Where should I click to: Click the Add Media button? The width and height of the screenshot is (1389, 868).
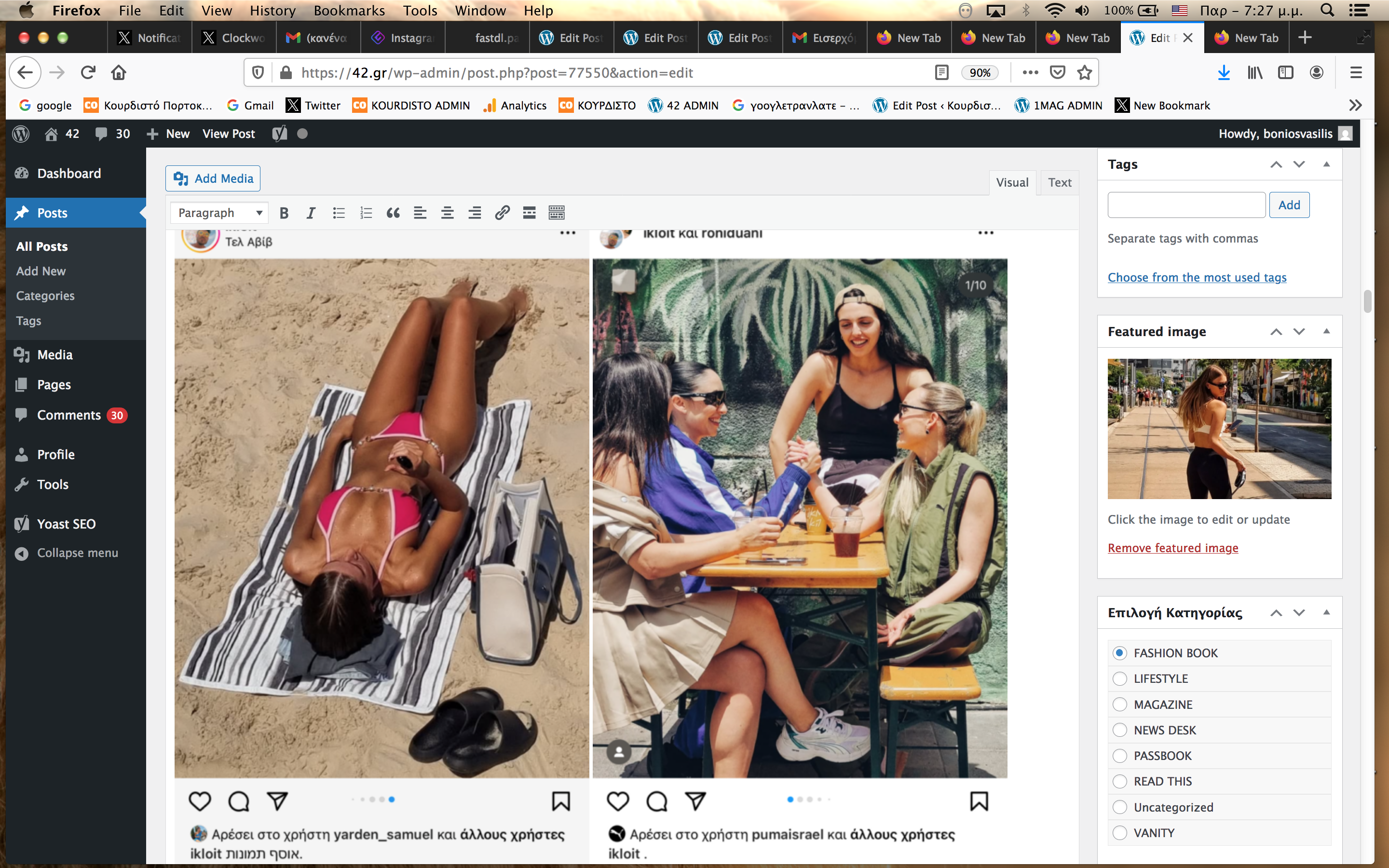pyautogui.click(x=213, y=178)
